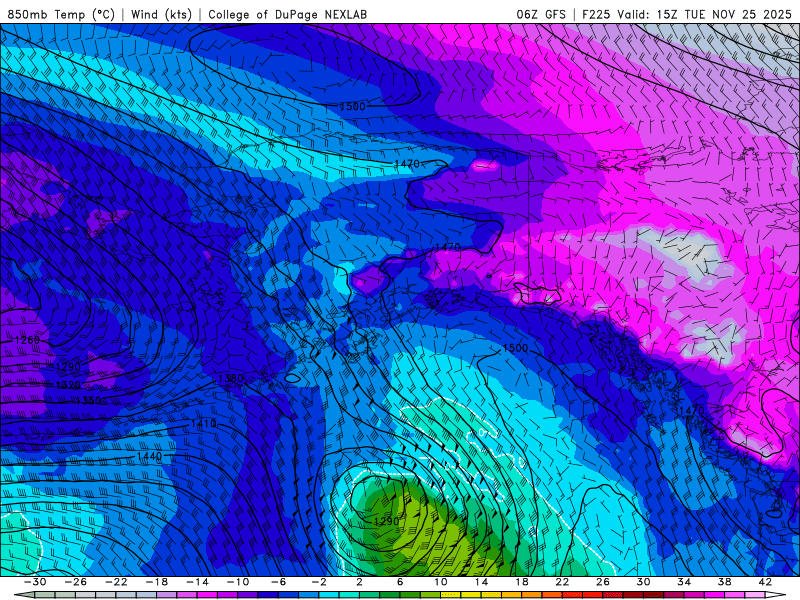Click the red colorbar swatch below 26

pos(593,595)
